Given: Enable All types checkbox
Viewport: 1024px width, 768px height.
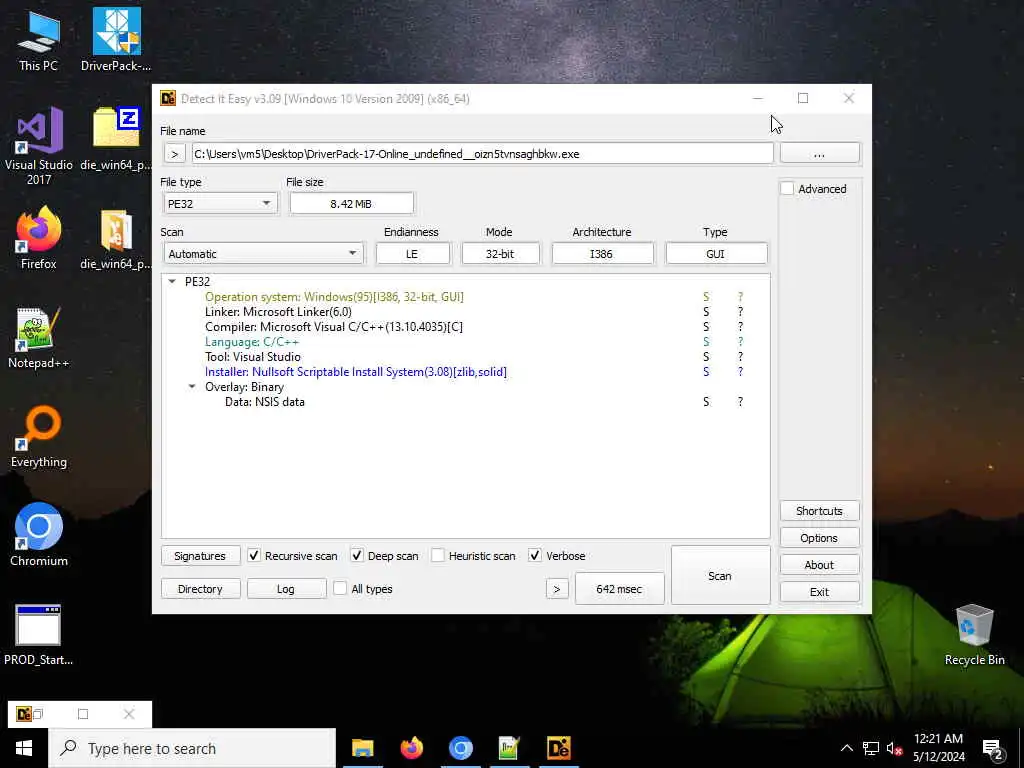Looking at the screenshot, I should (340, 588).
